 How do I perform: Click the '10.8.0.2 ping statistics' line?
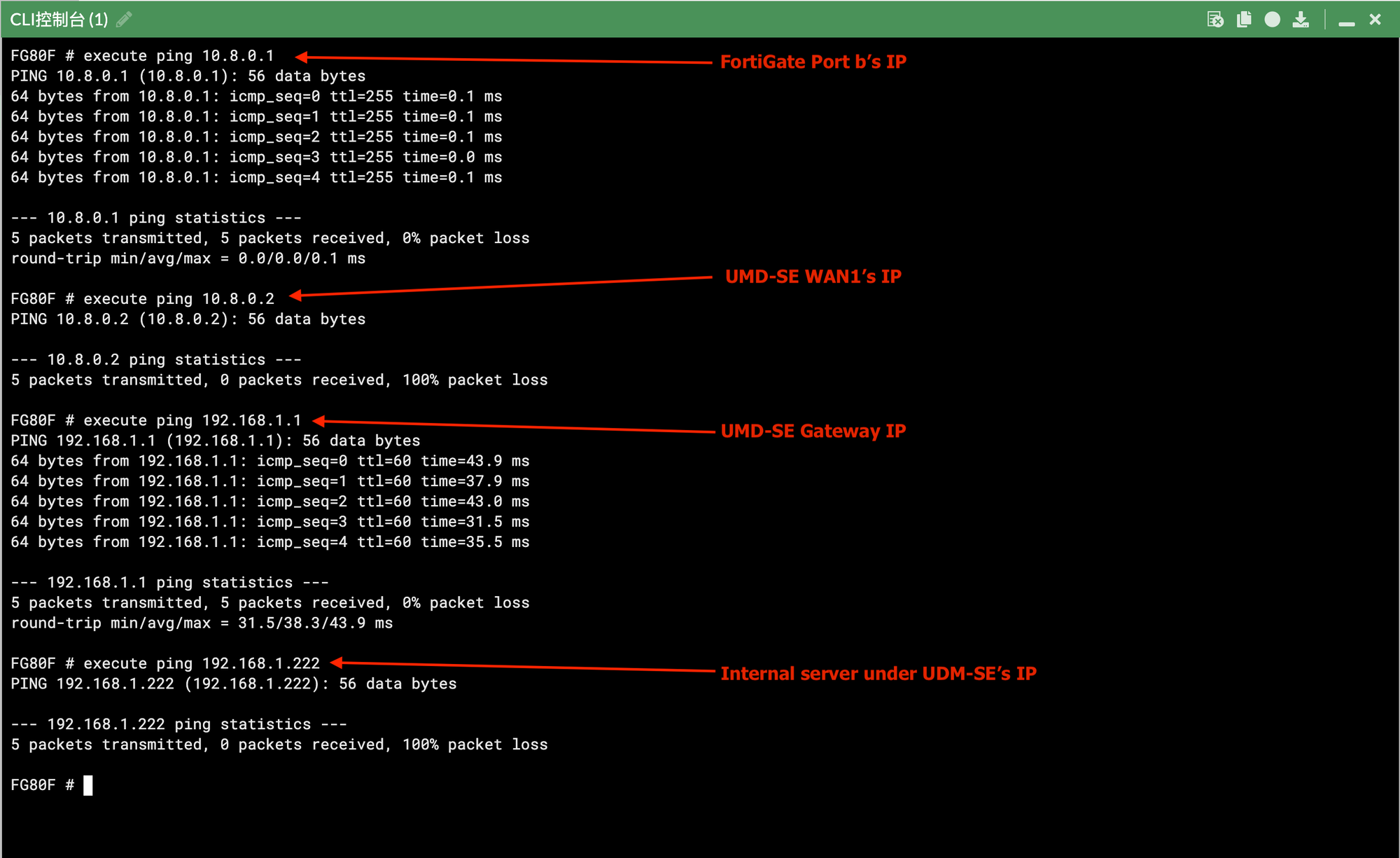coord(156,360)
